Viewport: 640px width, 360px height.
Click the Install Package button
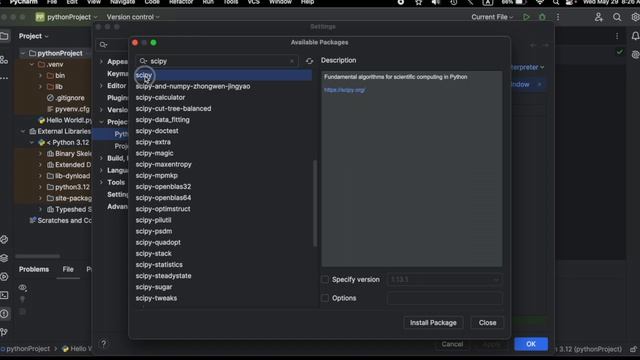tap(433, 323)
